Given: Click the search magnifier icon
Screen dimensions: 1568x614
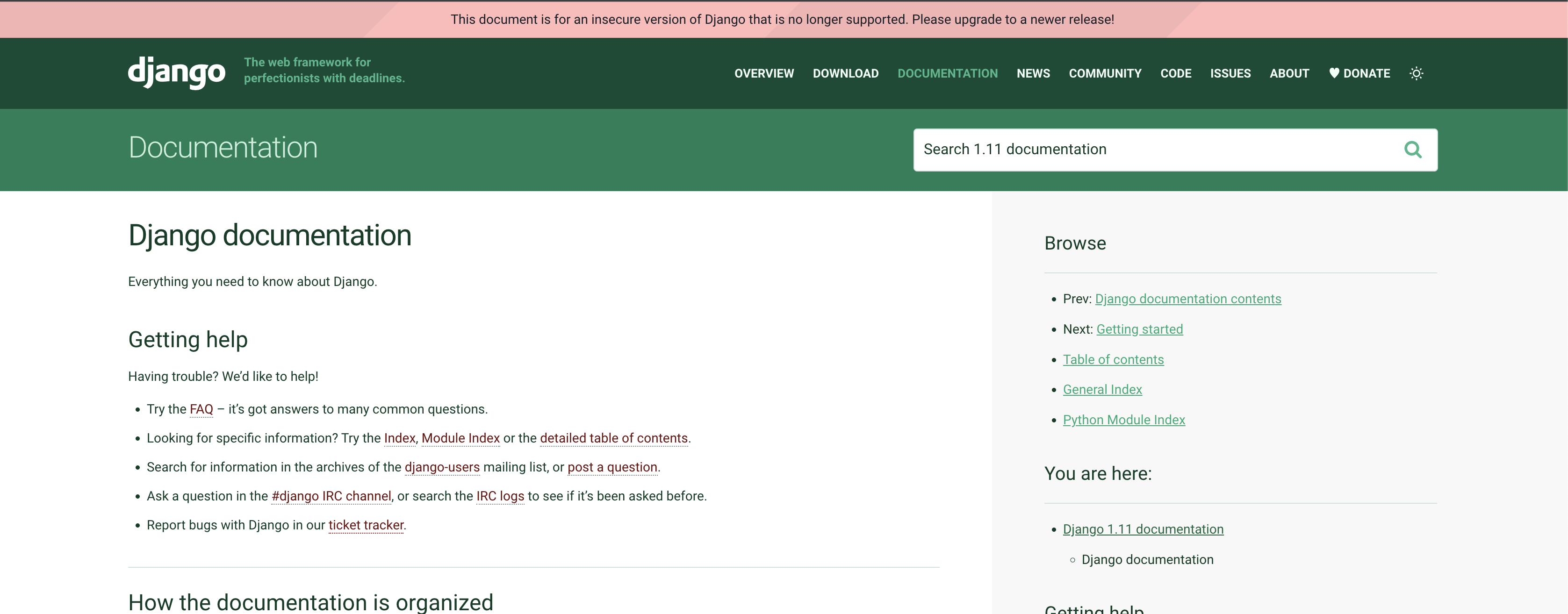Looking at the screenshot, I should [1412, 150].
